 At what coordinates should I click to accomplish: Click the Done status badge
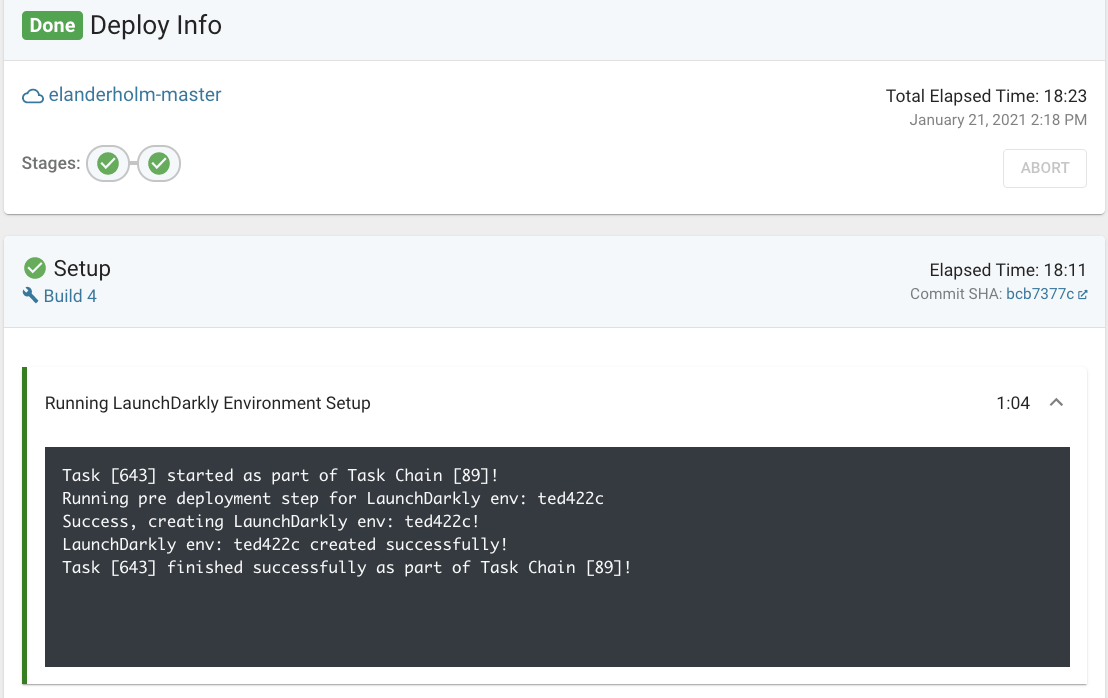[x=52, y=25]
